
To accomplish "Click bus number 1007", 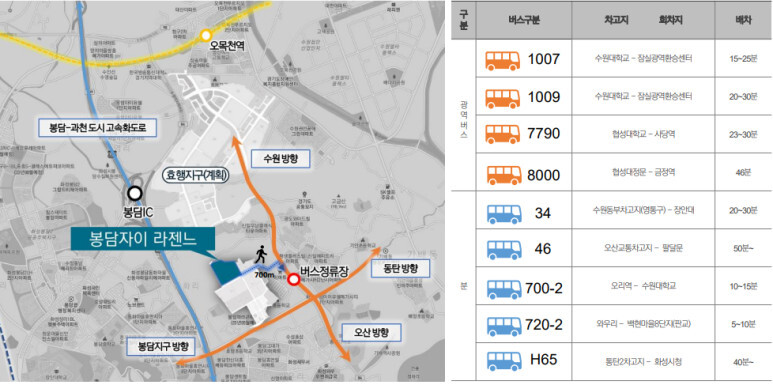I will pos(544,60).
